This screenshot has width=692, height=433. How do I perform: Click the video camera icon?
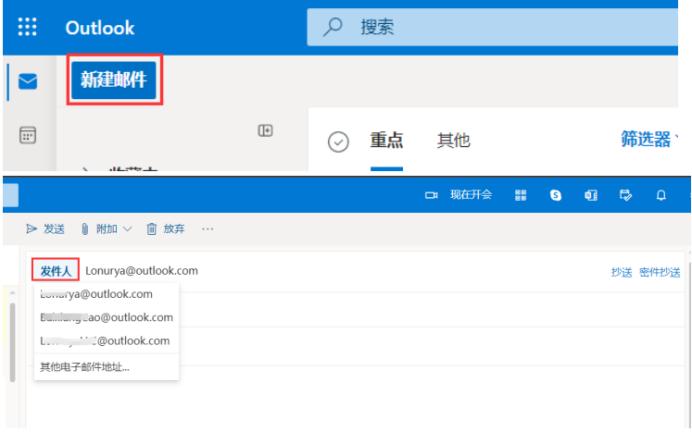pos(431,195)
